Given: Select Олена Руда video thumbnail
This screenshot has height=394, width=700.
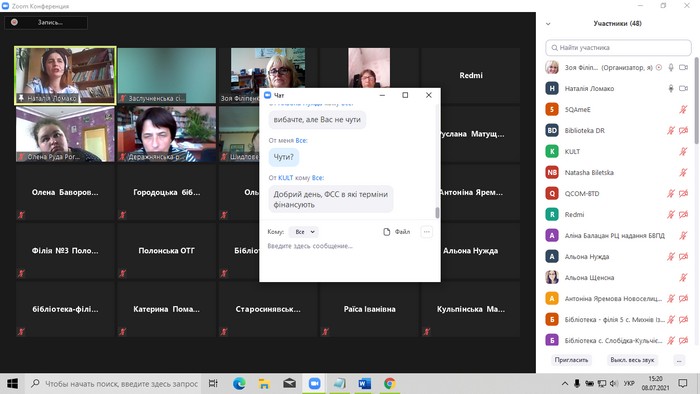Looking at the screenshot, I should (x=65, y=134).
